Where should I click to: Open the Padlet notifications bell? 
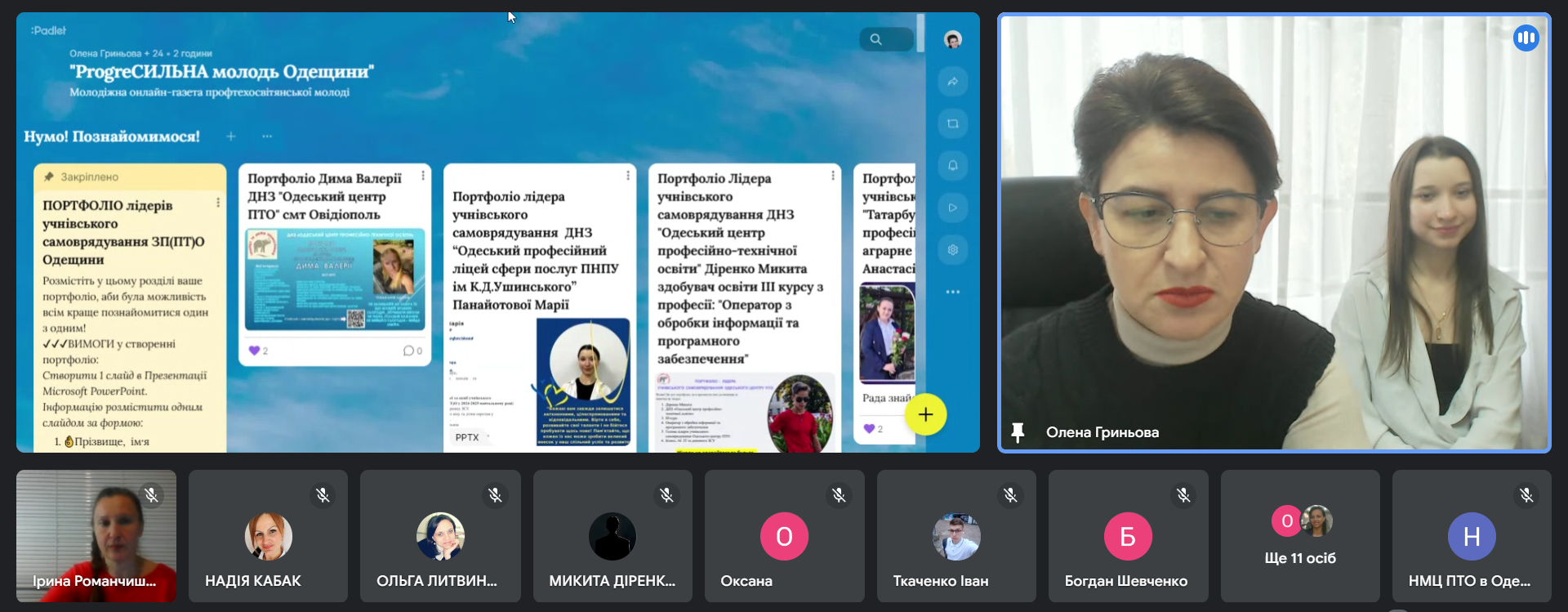[952, 166]
